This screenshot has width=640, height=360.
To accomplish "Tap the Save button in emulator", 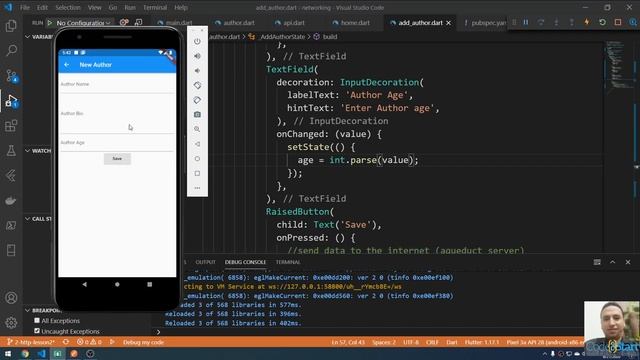I will (117, 158).
